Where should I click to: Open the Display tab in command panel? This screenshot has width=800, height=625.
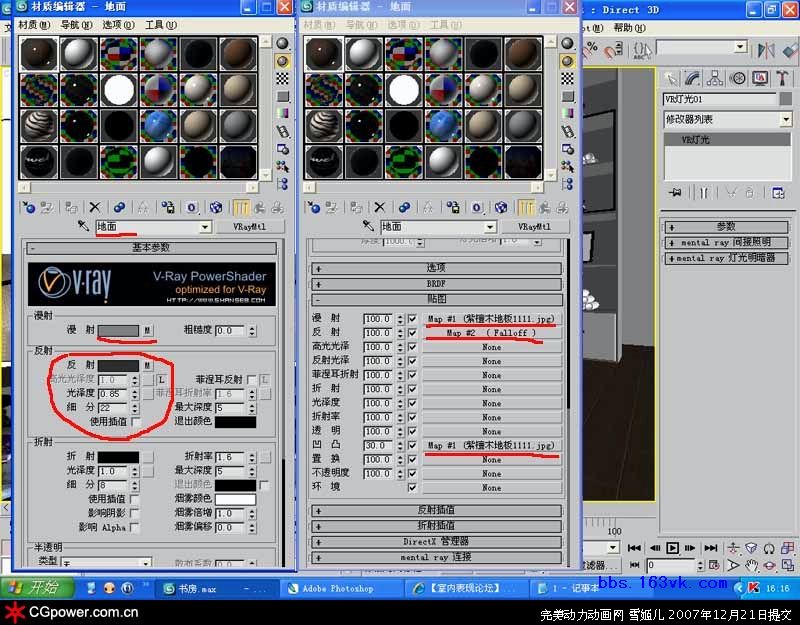760,78
